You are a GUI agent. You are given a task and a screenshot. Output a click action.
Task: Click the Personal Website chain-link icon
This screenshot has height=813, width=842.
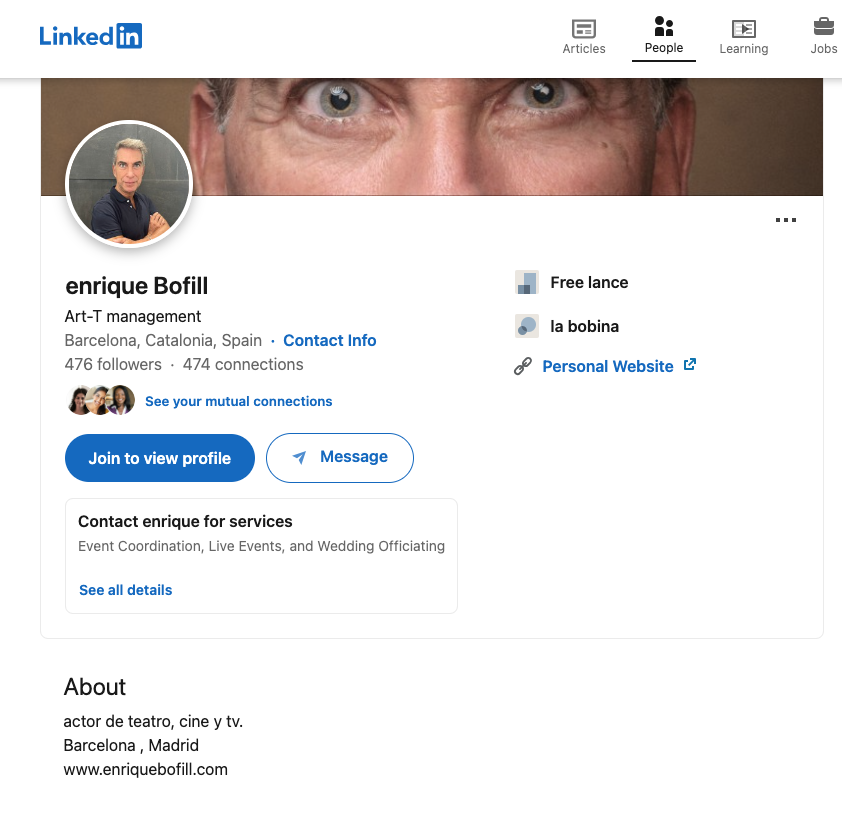(x=523, y=367)
